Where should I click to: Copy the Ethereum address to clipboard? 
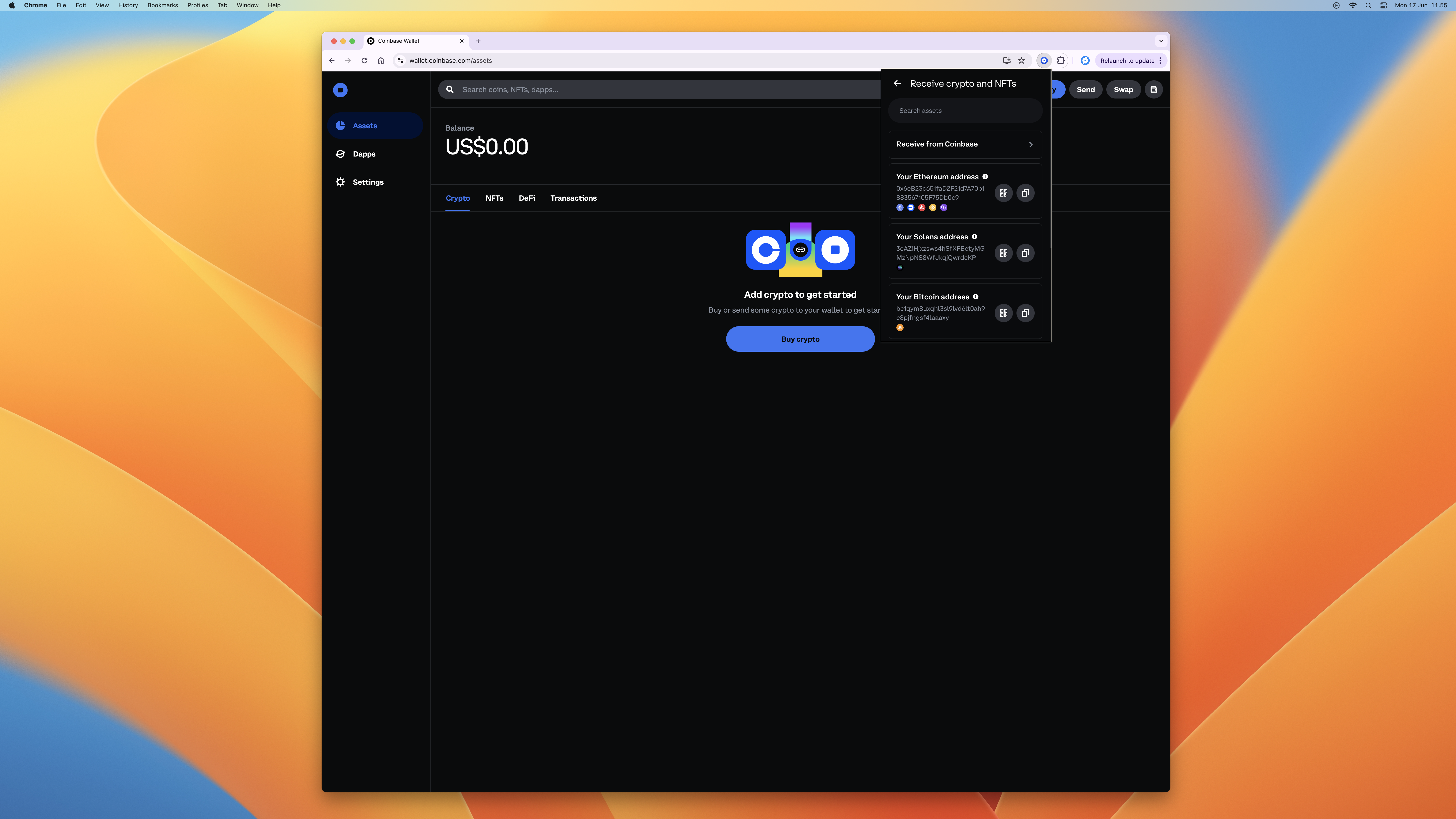(x=1025, y=193)
